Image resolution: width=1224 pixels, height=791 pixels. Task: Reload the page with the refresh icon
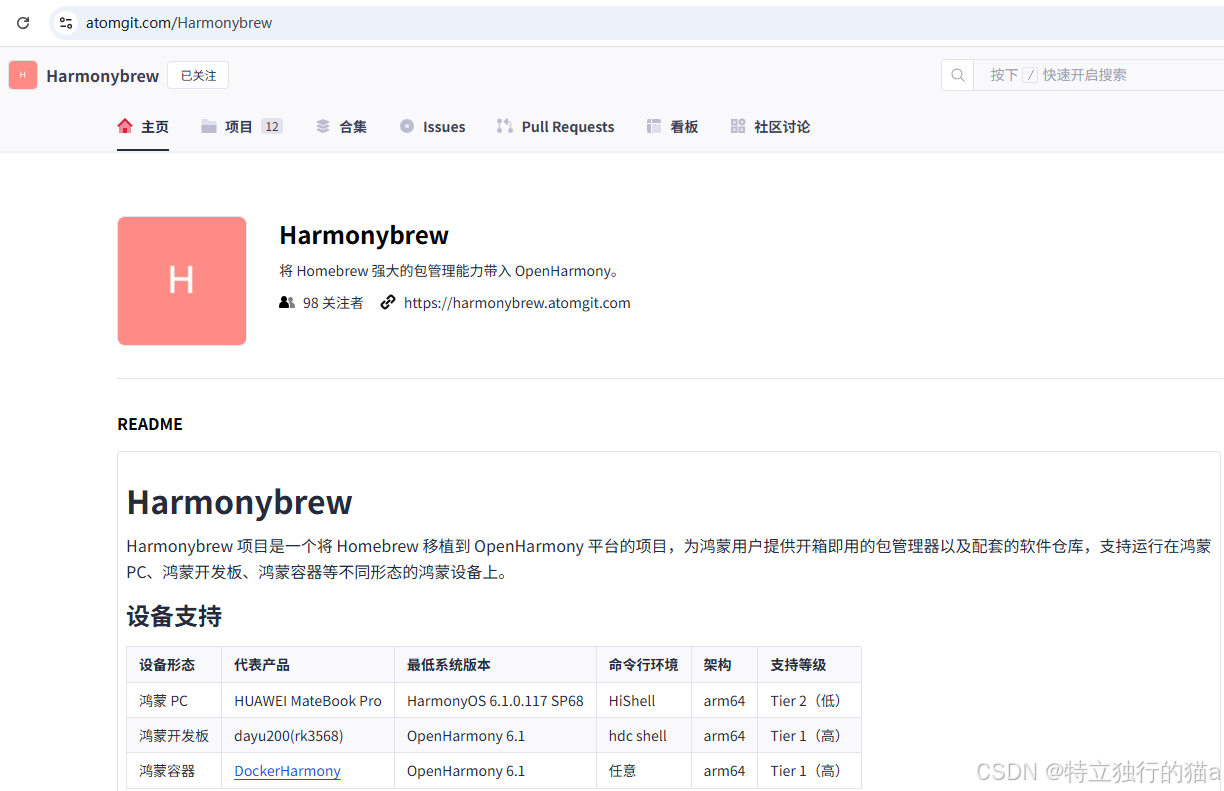click(x=23, y=22)
